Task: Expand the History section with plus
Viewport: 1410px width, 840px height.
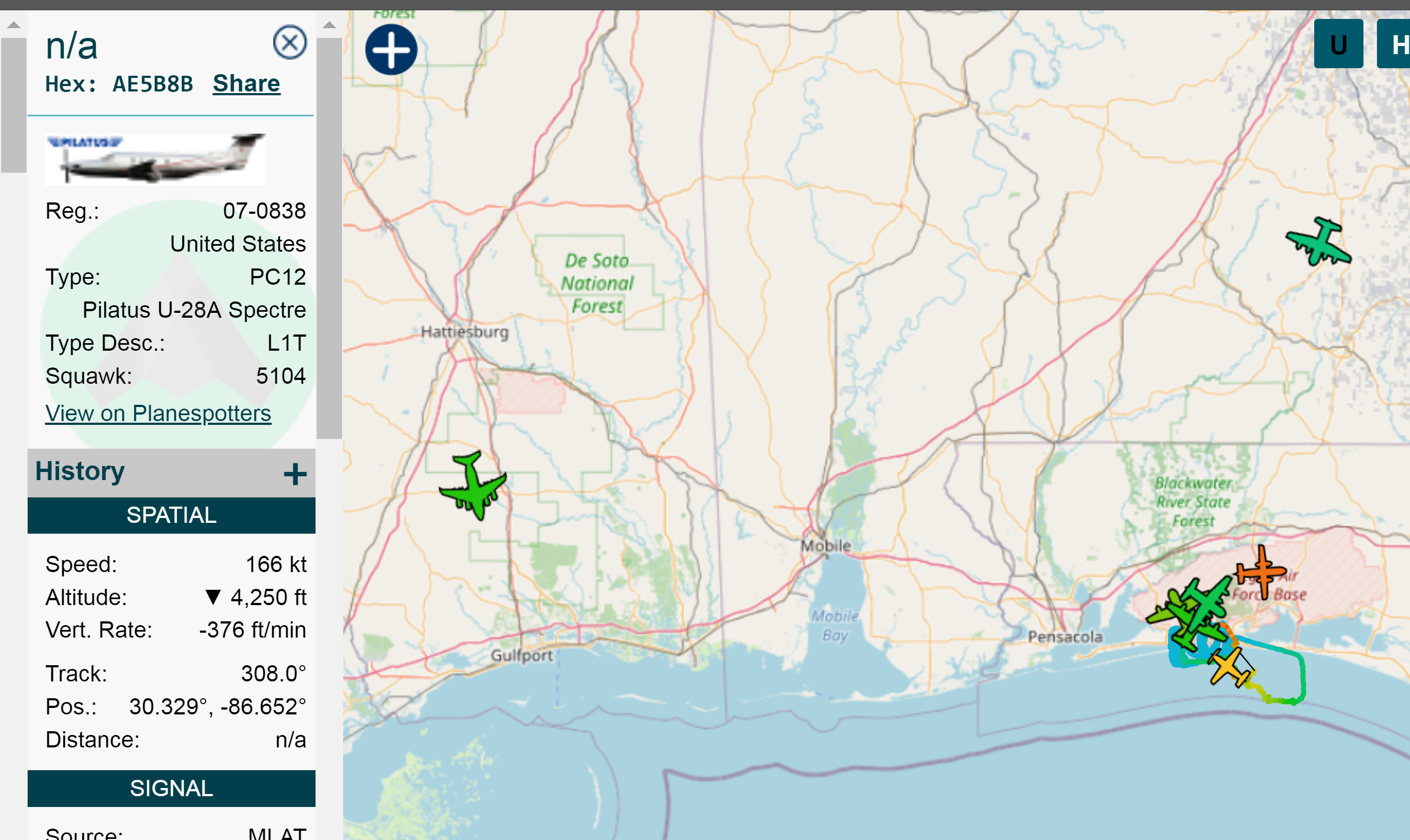Action: [295, 474]
